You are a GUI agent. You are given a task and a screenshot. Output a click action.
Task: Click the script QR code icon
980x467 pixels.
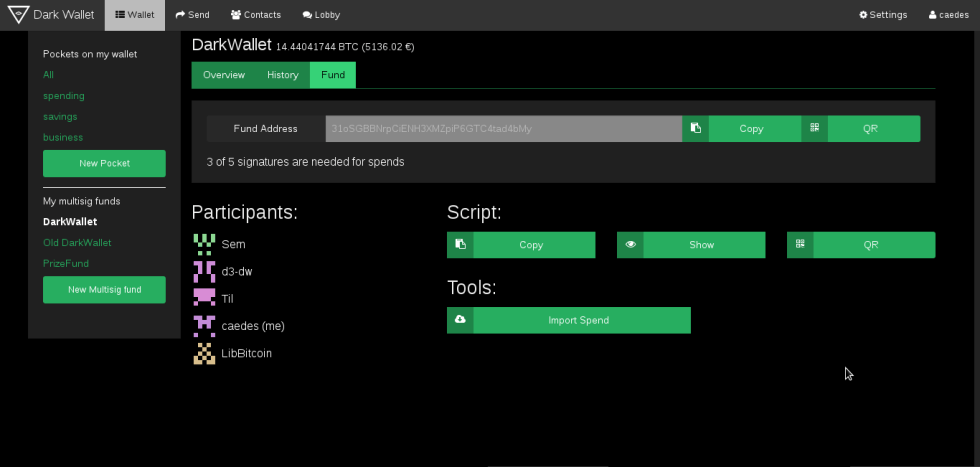coord(800,245)
